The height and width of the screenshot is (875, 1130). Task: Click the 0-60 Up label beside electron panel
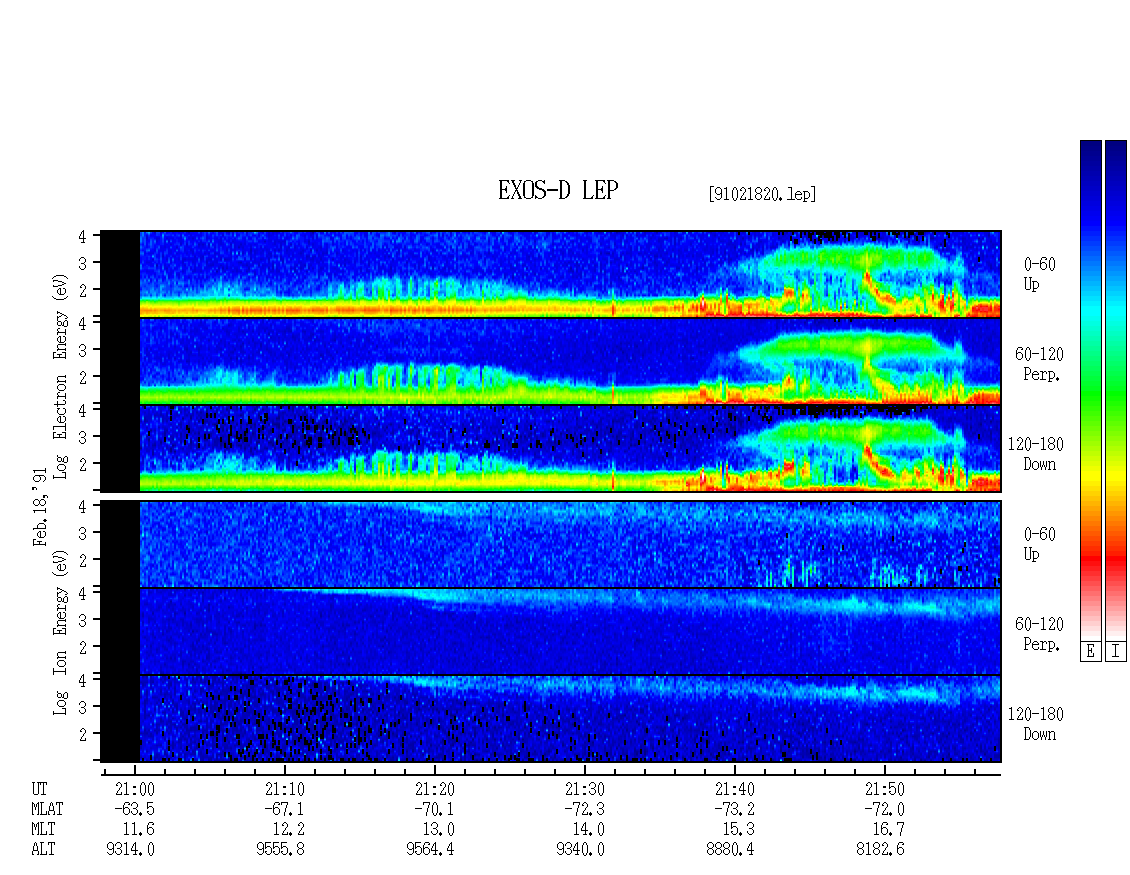(1039, 274)
